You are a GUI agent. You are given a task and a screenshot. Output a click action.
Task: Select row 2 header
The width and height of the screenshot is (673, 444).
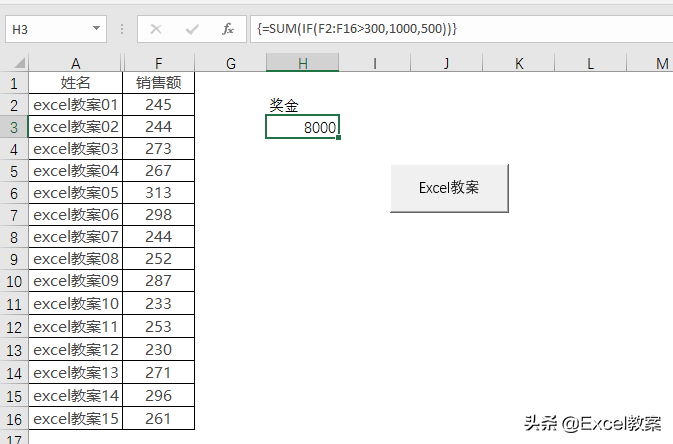pos(14,105)
